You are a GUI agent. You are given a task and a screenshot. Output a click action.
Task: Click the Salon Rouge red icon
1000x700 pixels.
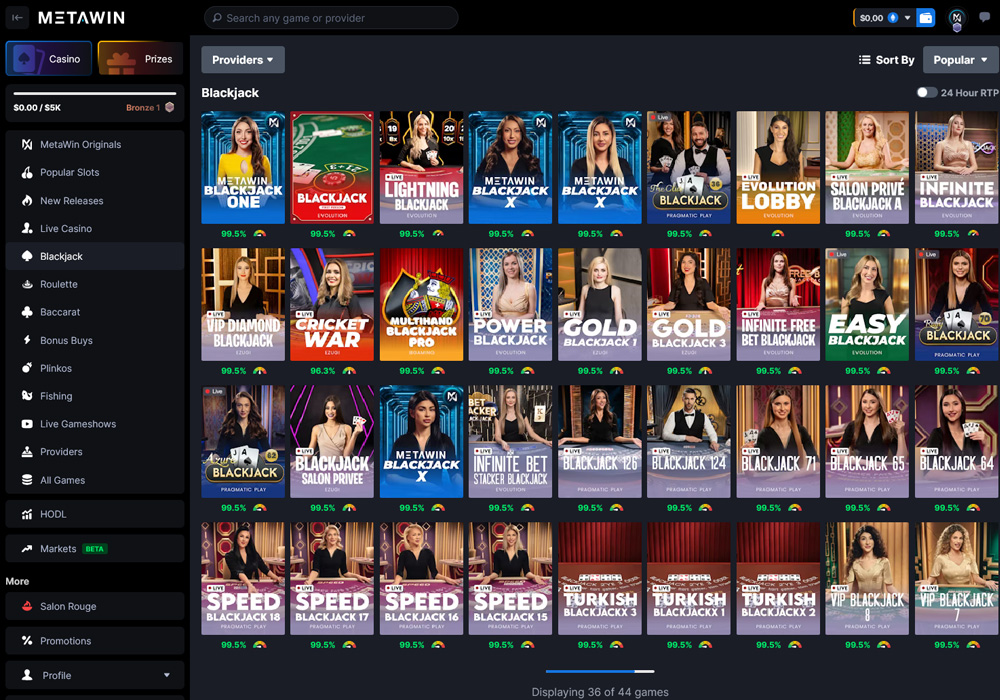[x=27, y=606]
